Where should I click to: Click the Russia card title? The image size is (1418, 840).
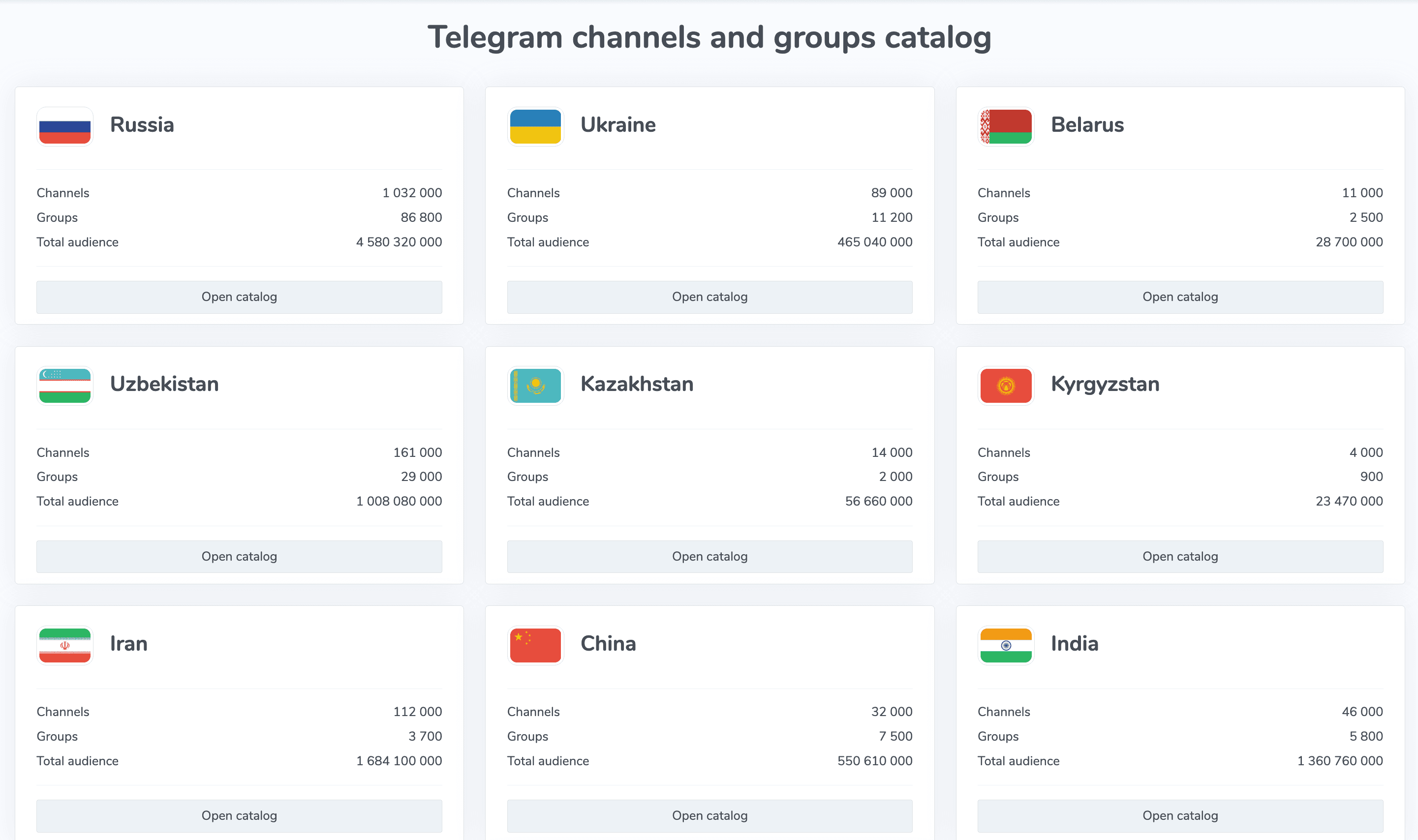[142, 124]
